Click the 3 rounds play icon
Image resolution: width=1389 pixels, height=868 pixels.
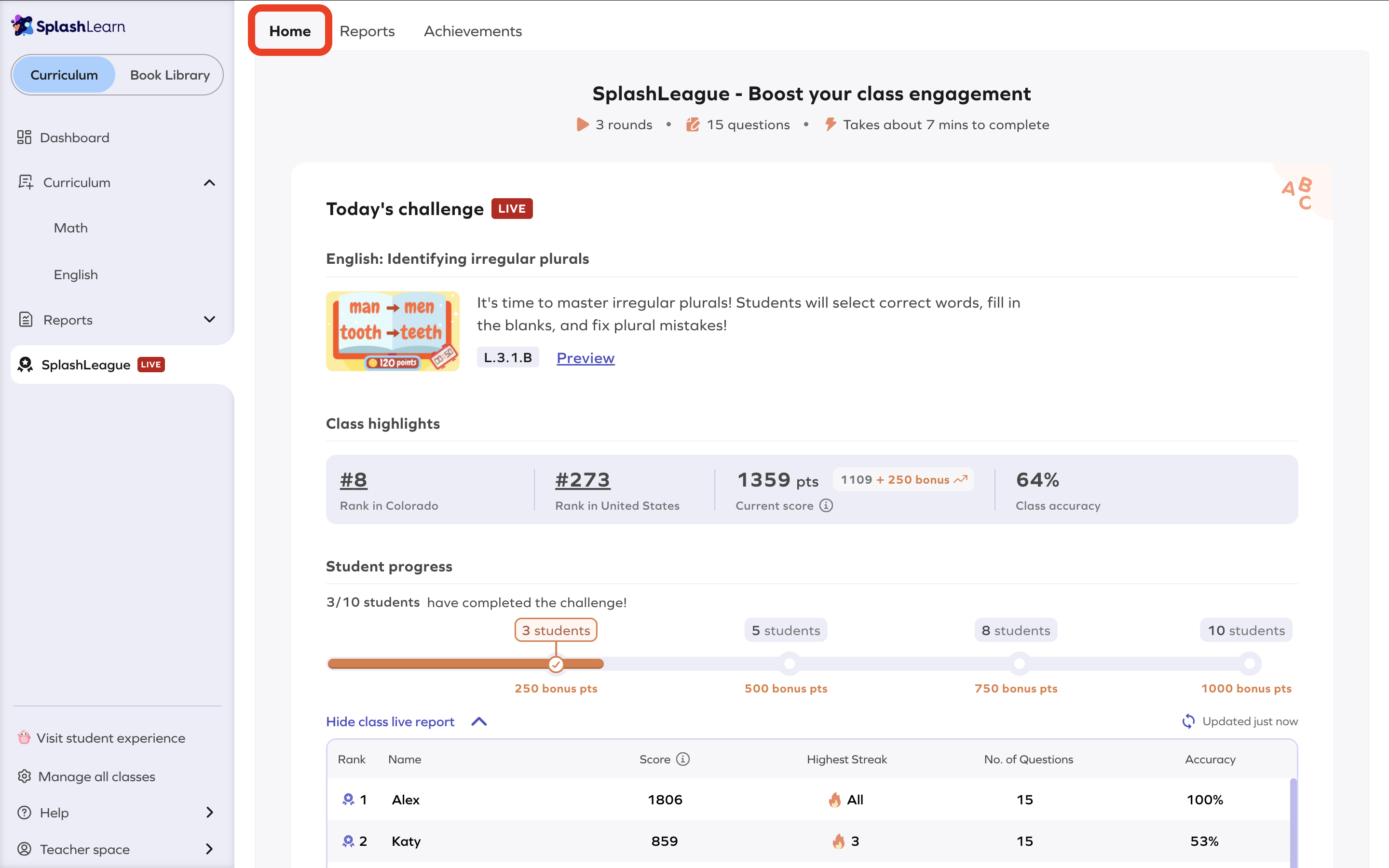[x=583, y=124]
